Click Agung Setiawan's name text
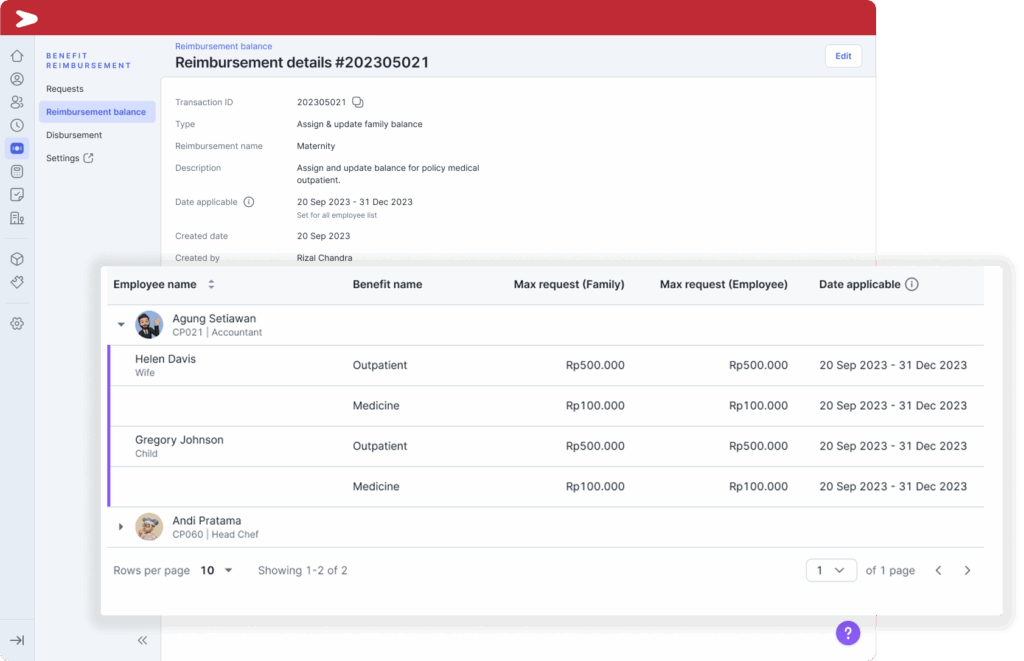This screenshot has width=1024, height=661. (214, 318)
